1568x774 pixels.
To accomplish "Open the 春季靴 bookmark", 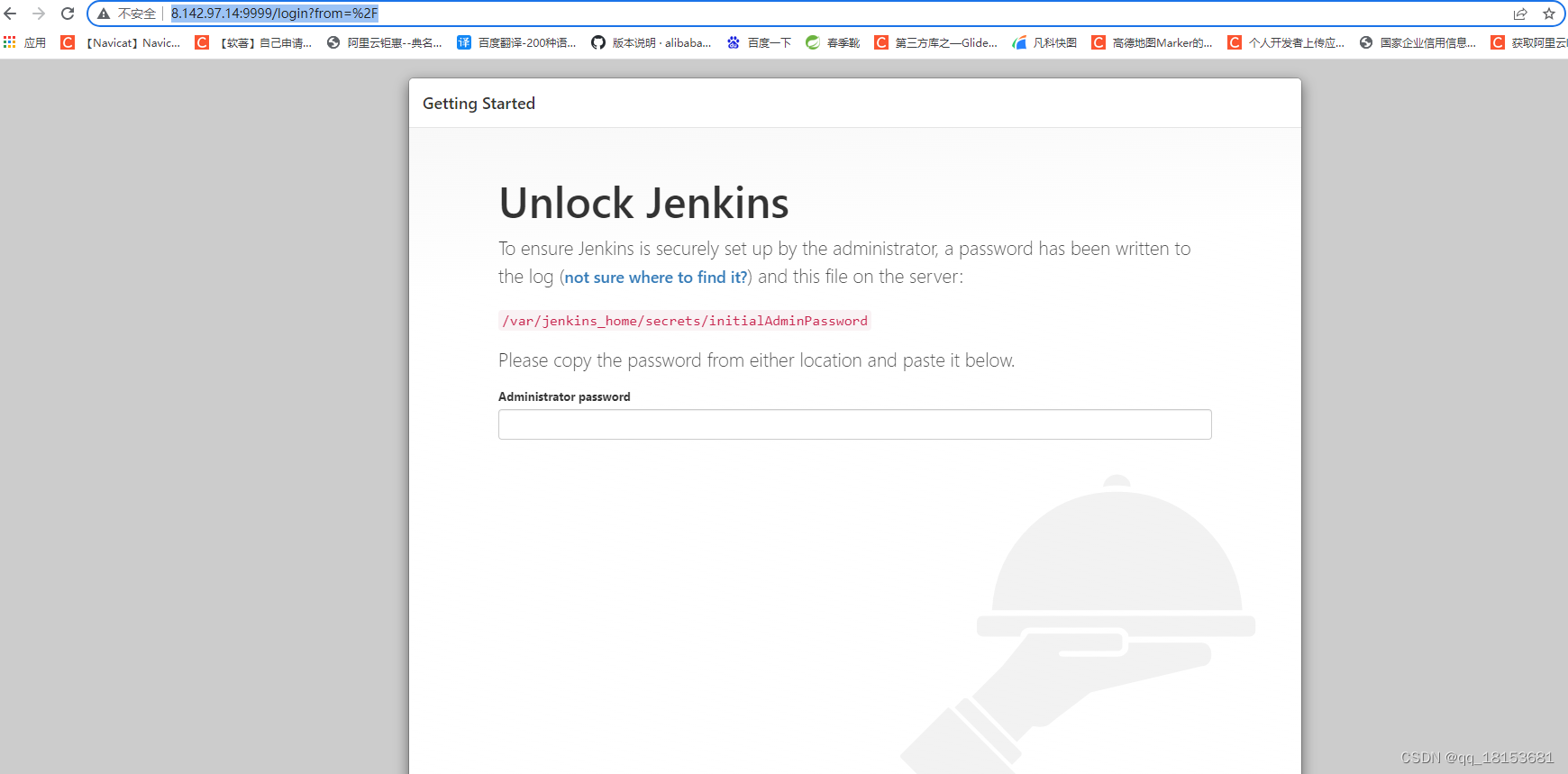I will (x=833, y=42).
